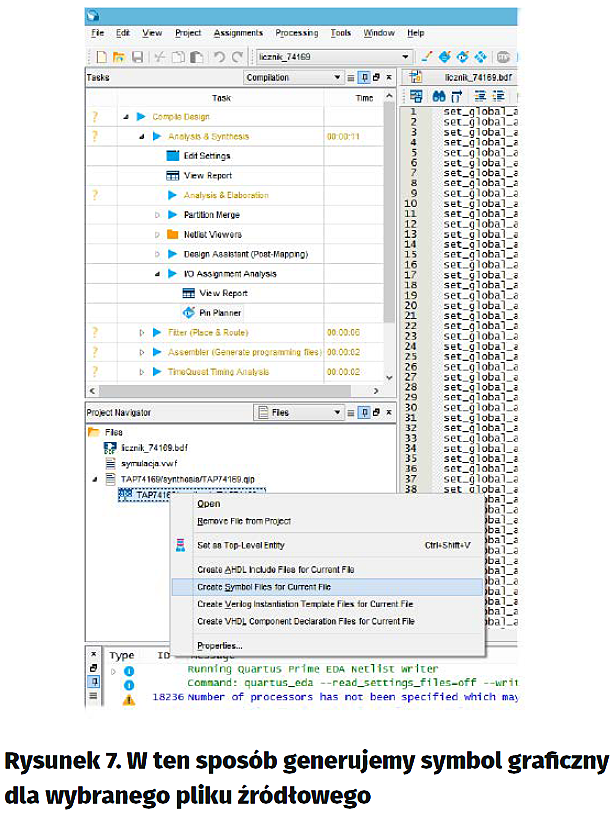This screenshot has height=813, width=616.
Task: Toggle pin on Project Navigator panel
Action: 364,412
